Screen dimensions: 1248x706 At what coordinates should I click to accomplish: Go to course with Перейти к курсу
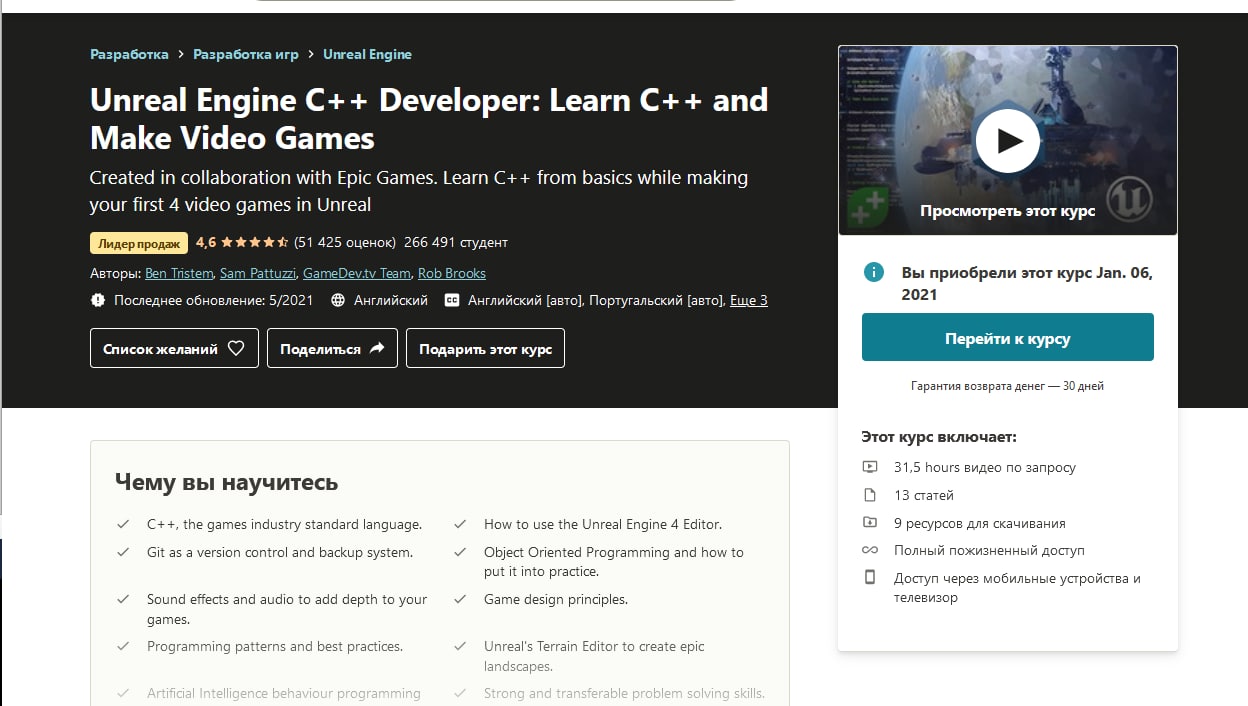[x=1008, y=337]
